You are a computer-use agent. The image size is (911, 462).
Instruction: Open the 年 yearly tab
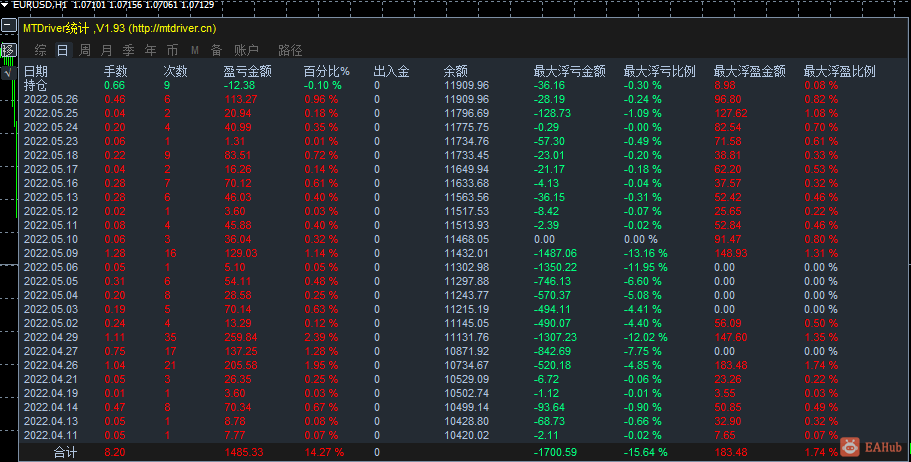tap(150, 50)
